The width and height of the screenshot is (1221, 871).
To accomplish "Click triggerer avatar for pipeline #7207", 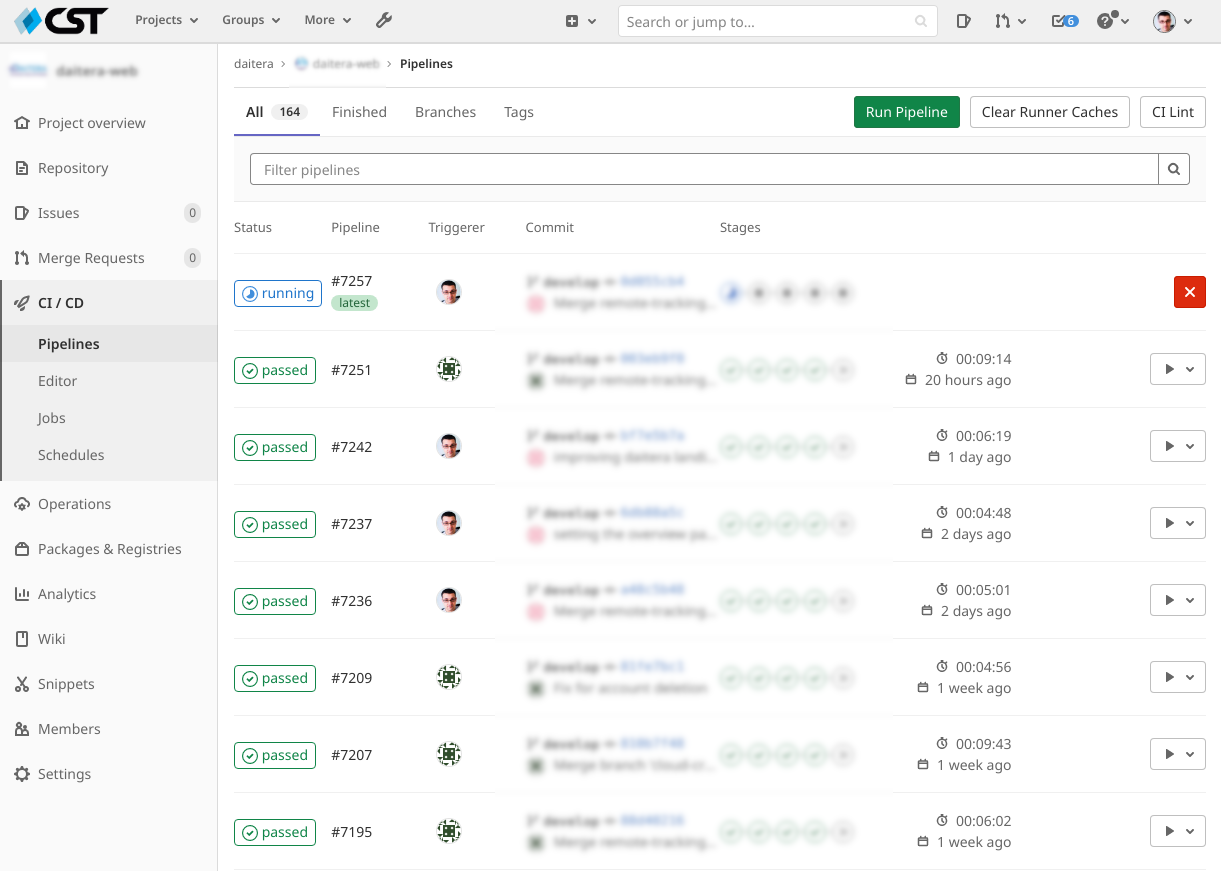I will (x=449, y=754).
